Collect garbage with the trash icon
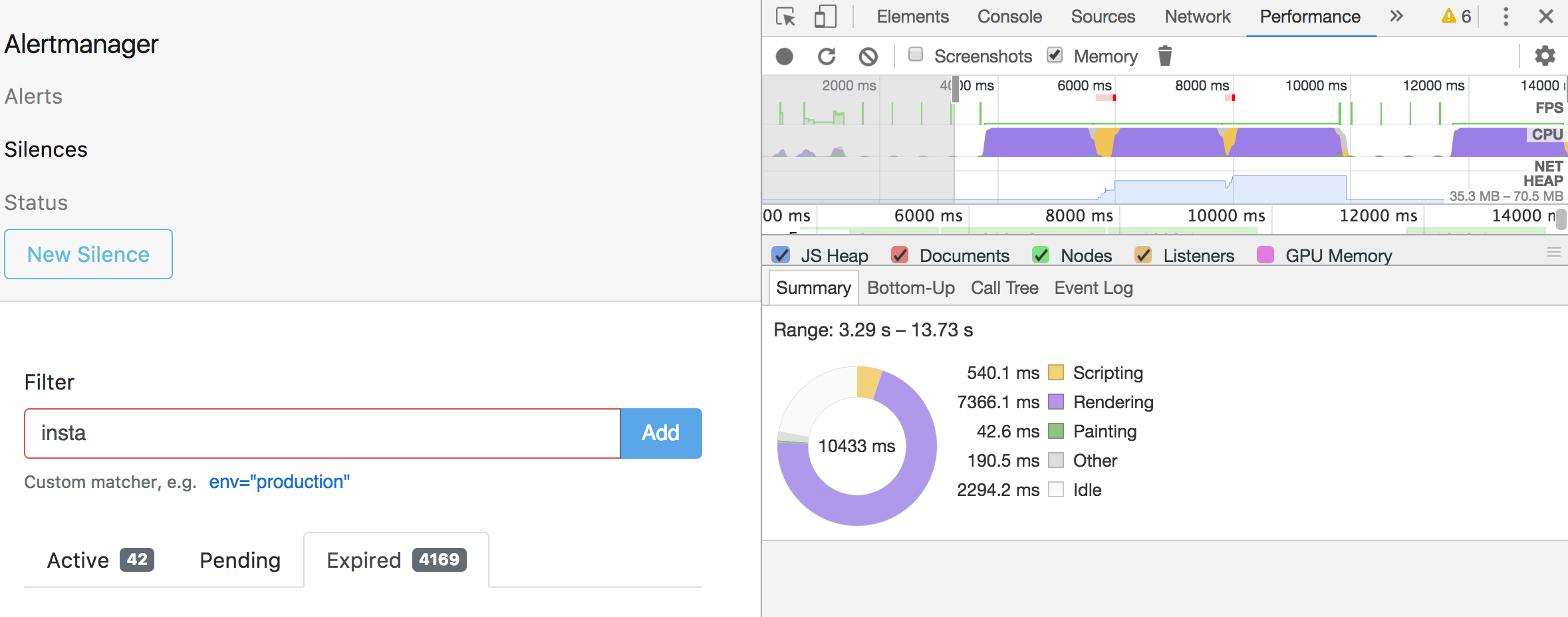Image resolution: width=1568 pixels, height=617 pixels. 1164,56
